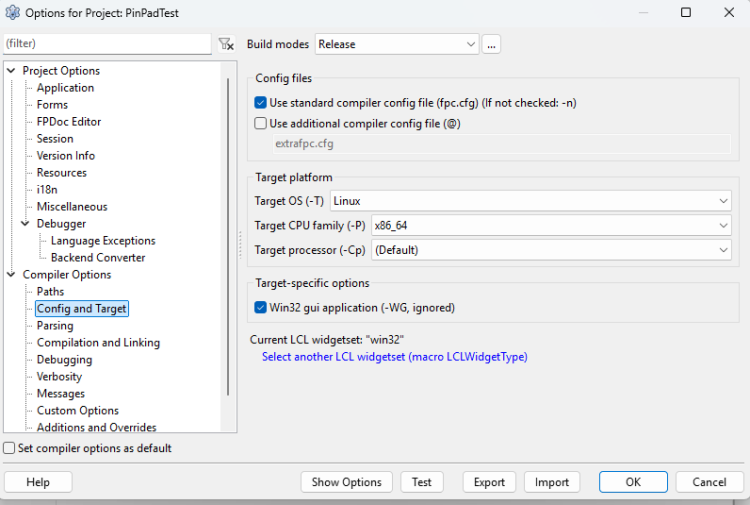The image size is (750, 505).
Task: Select Miscellaneous in options tree
Action: pyautogui.click(x=72, y=207)
